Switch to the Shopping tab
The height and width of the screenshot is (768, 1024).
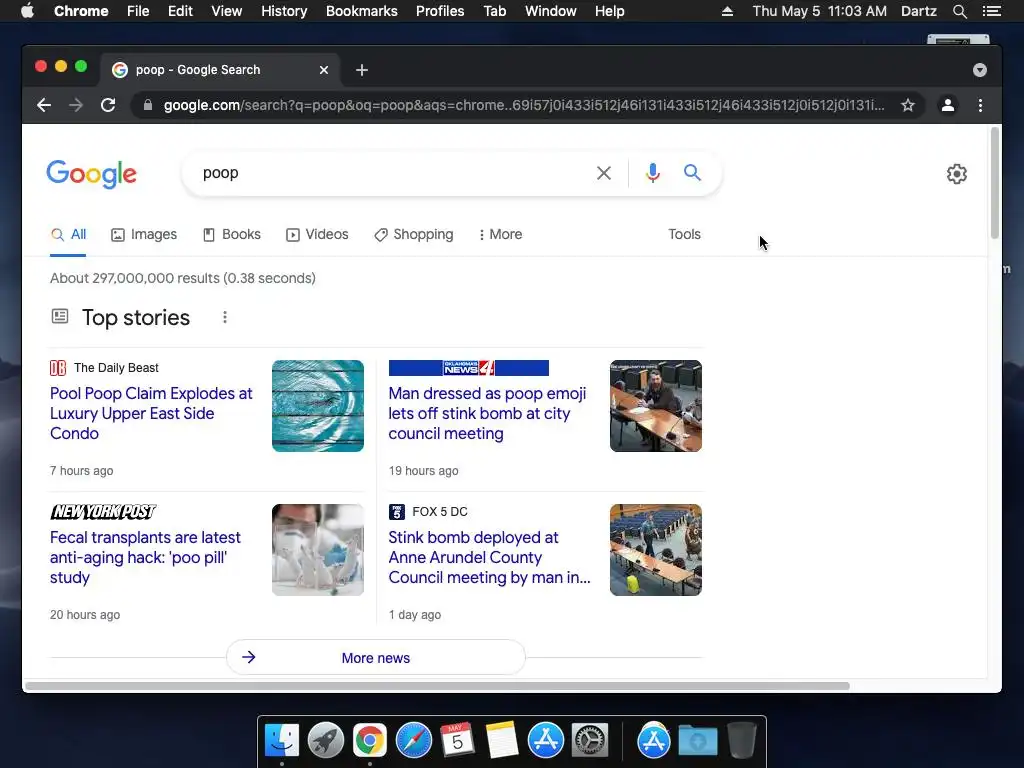click(x=413, y=234)
